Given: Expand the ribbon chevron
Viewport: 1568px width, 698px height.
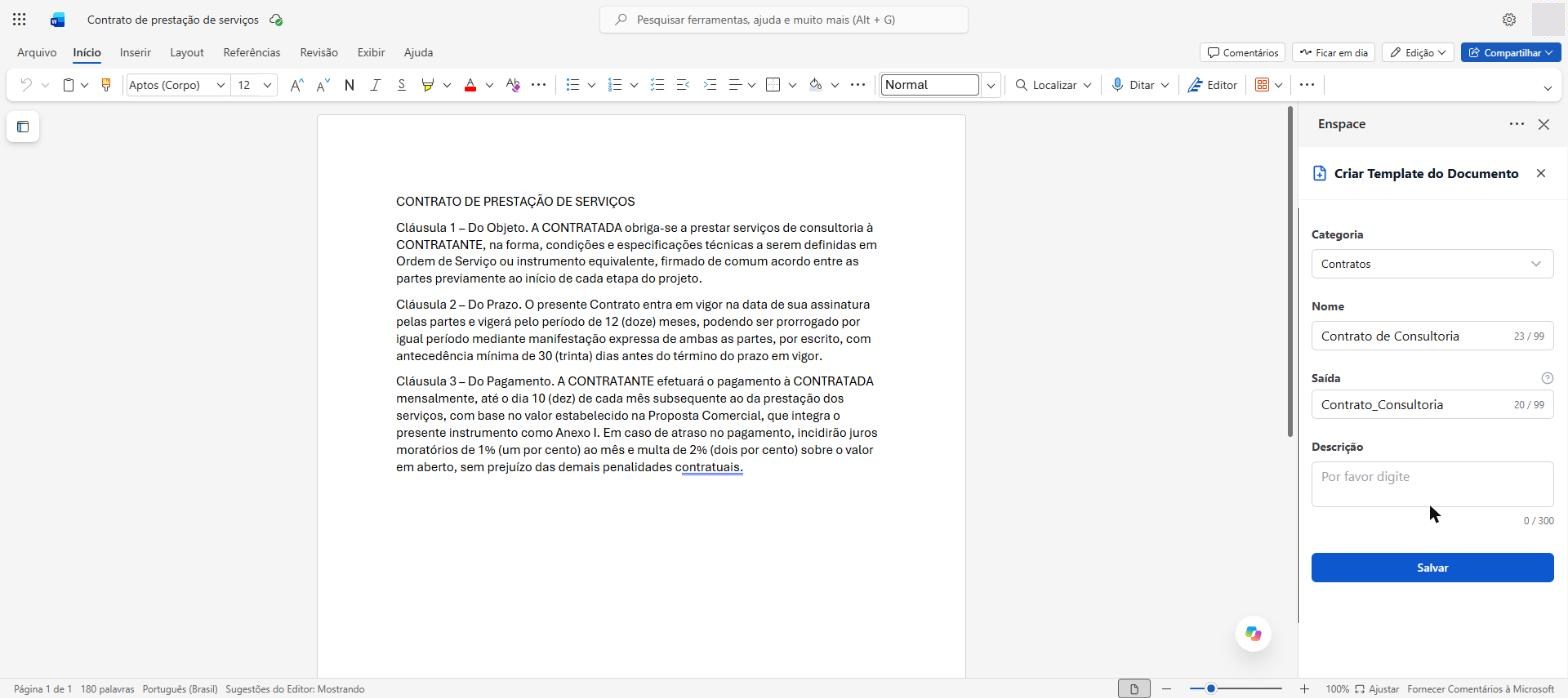Looking at the screenshot, I should coord(1547,88).
